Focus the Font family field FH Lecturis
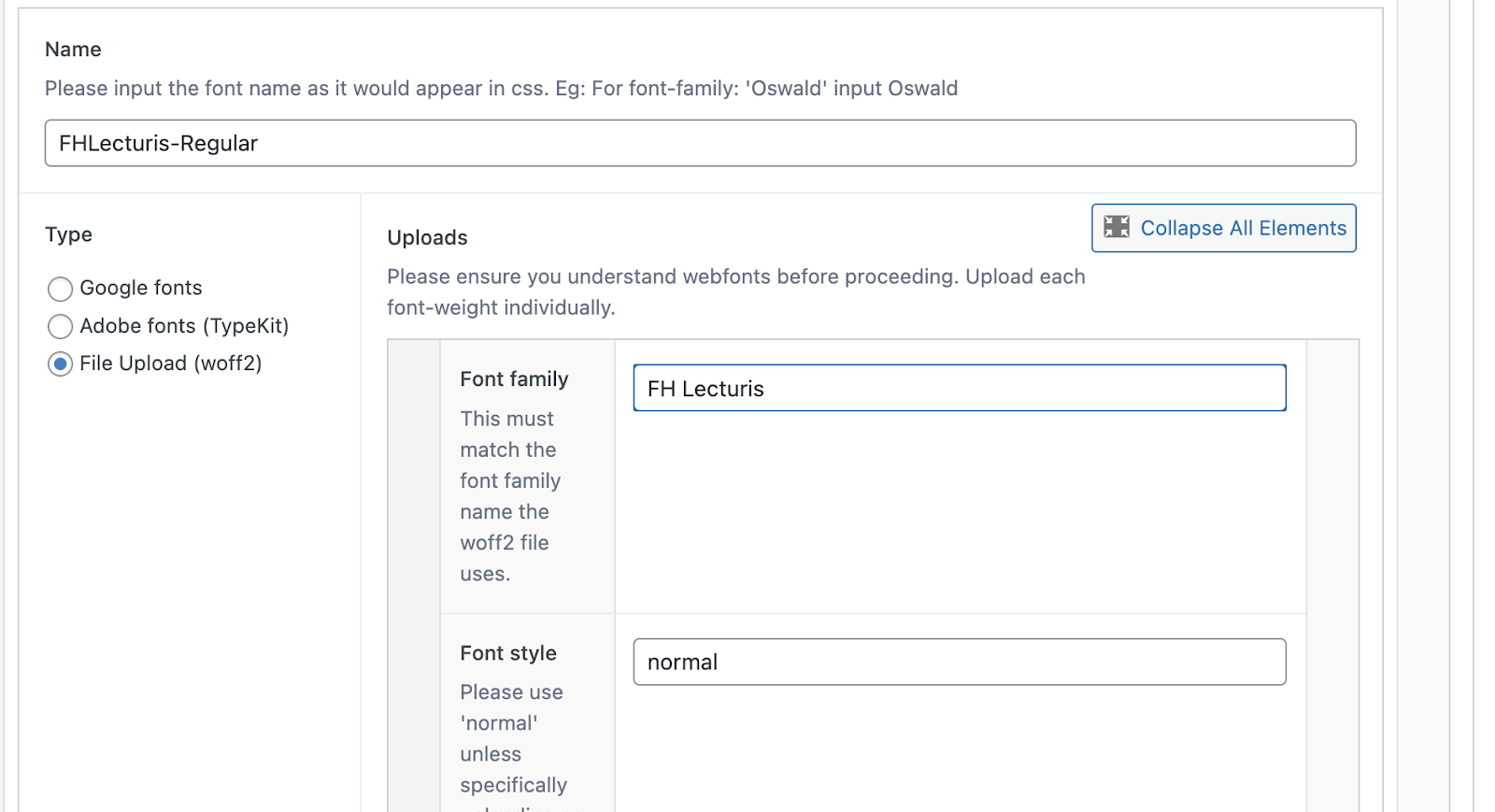 [x=960, y=388]
